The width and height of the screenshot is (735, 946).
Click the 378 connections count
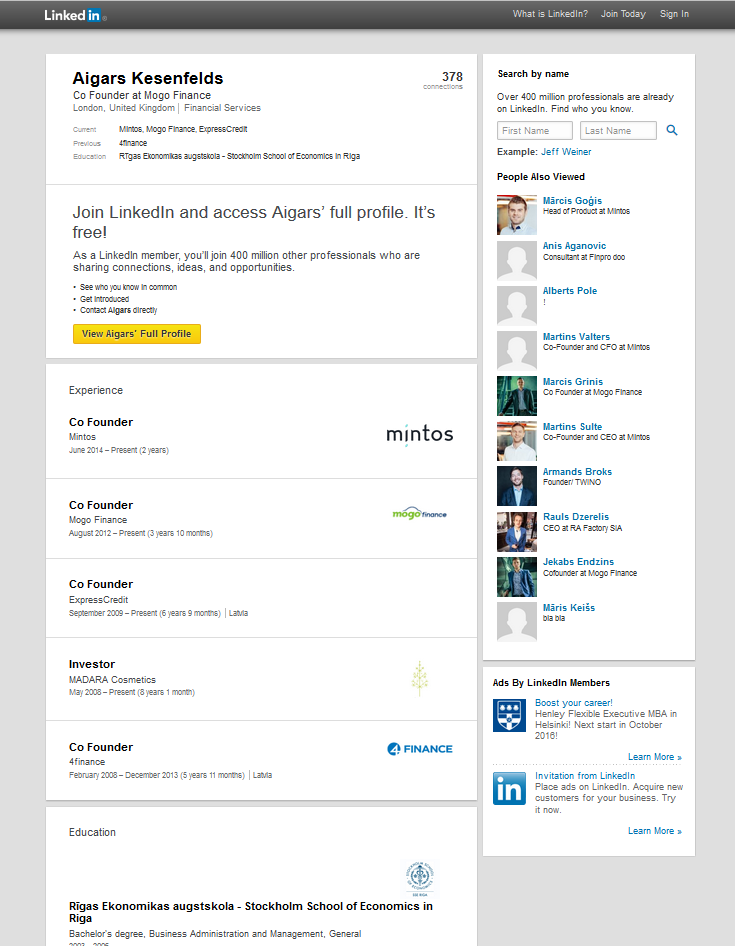tap(452, 77)
